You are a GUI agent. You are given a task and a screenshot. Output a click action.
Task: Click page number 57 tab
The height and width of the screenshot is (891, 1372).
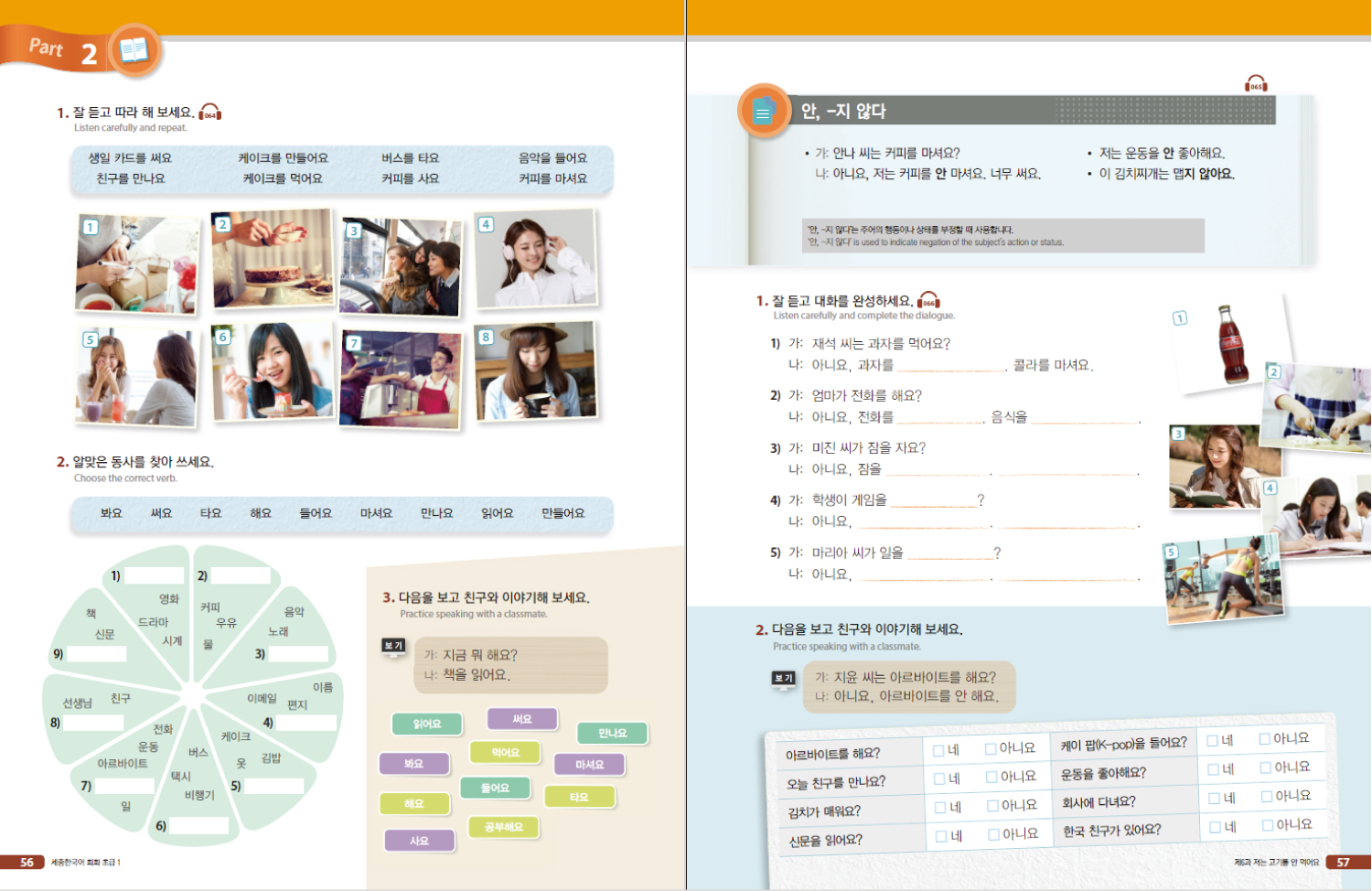click(x=1343, y=862)
